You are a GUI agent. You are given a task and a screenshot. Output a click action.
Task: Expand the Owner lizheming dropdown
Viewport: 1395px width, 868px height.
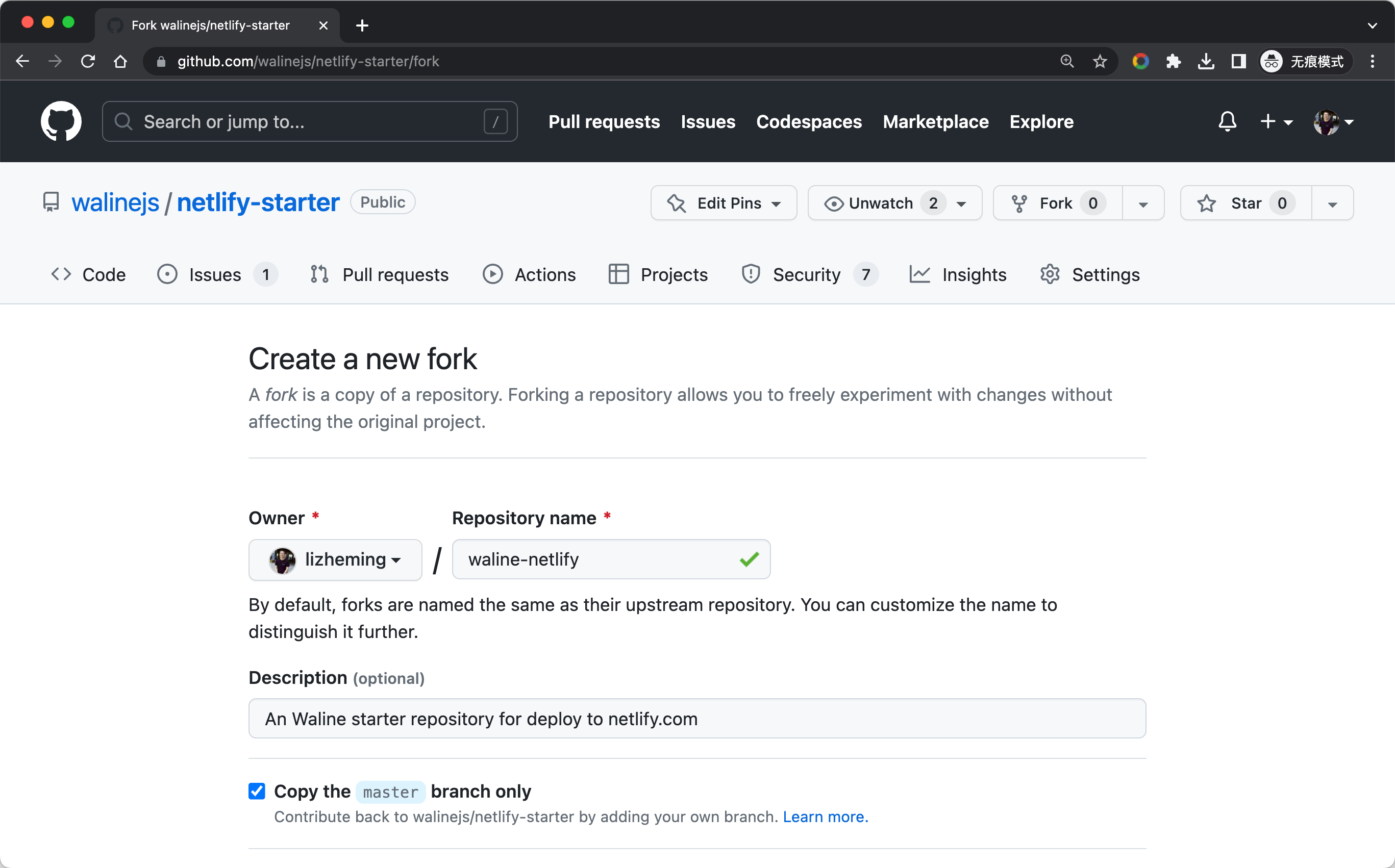click(x=335, y=560)
